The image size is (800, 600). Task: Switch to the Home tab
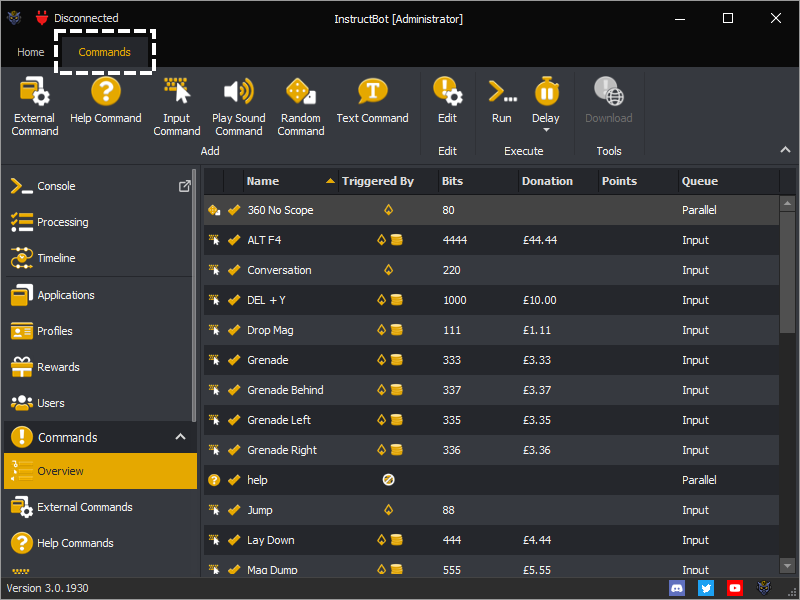[31, 52]
